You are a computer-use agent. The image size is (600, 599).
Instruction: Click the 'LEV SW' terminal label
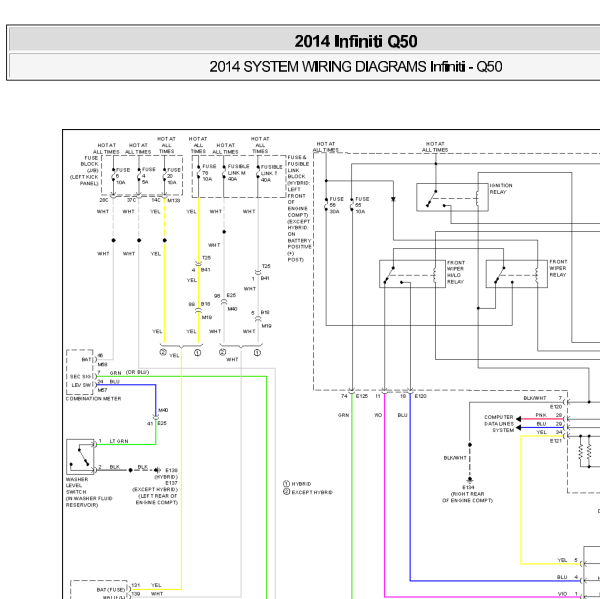pyautogui.click(x=82, y=385)
